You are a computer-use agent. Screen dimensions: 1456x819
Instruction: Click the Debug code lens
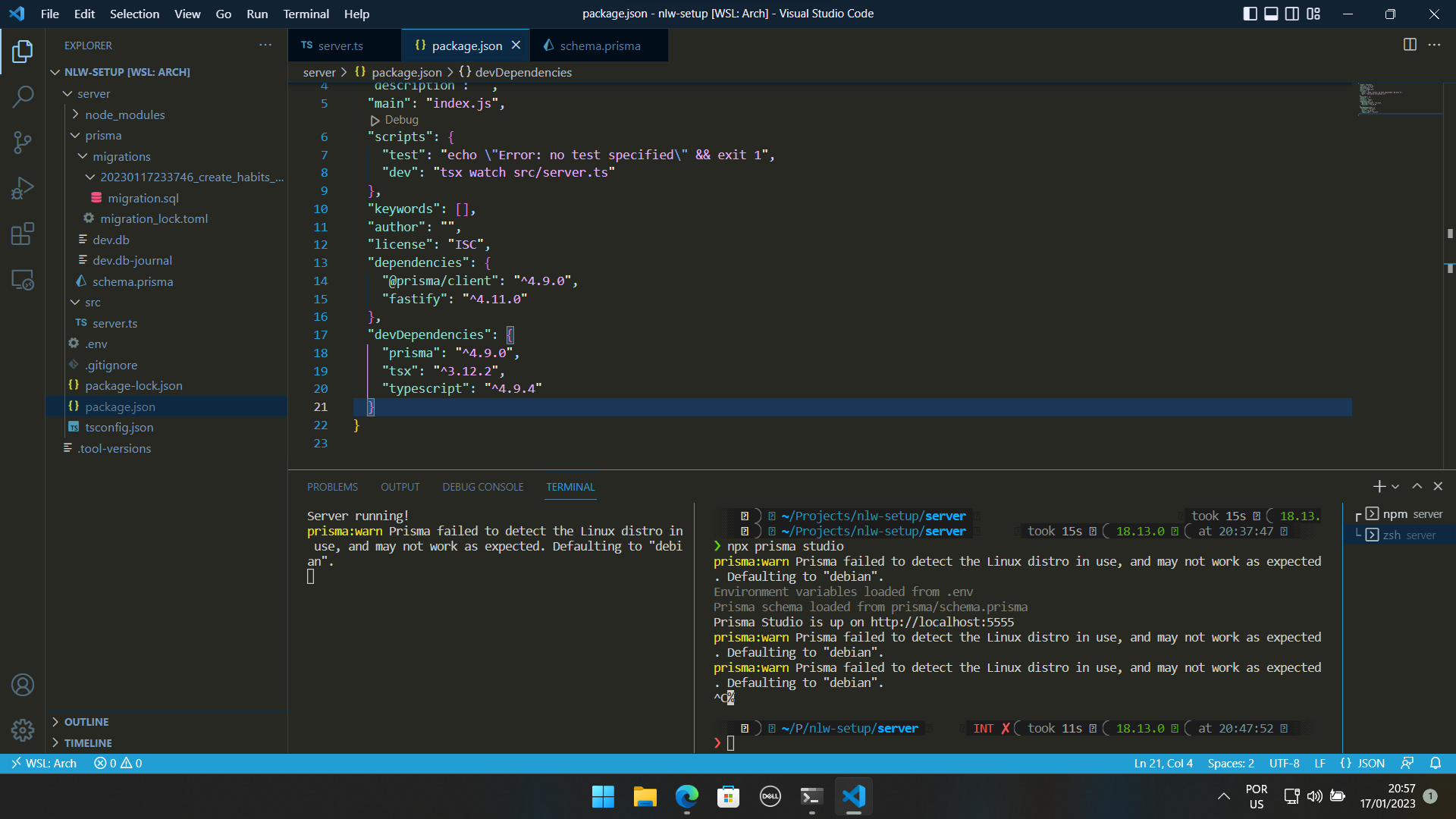coord(394,120)
